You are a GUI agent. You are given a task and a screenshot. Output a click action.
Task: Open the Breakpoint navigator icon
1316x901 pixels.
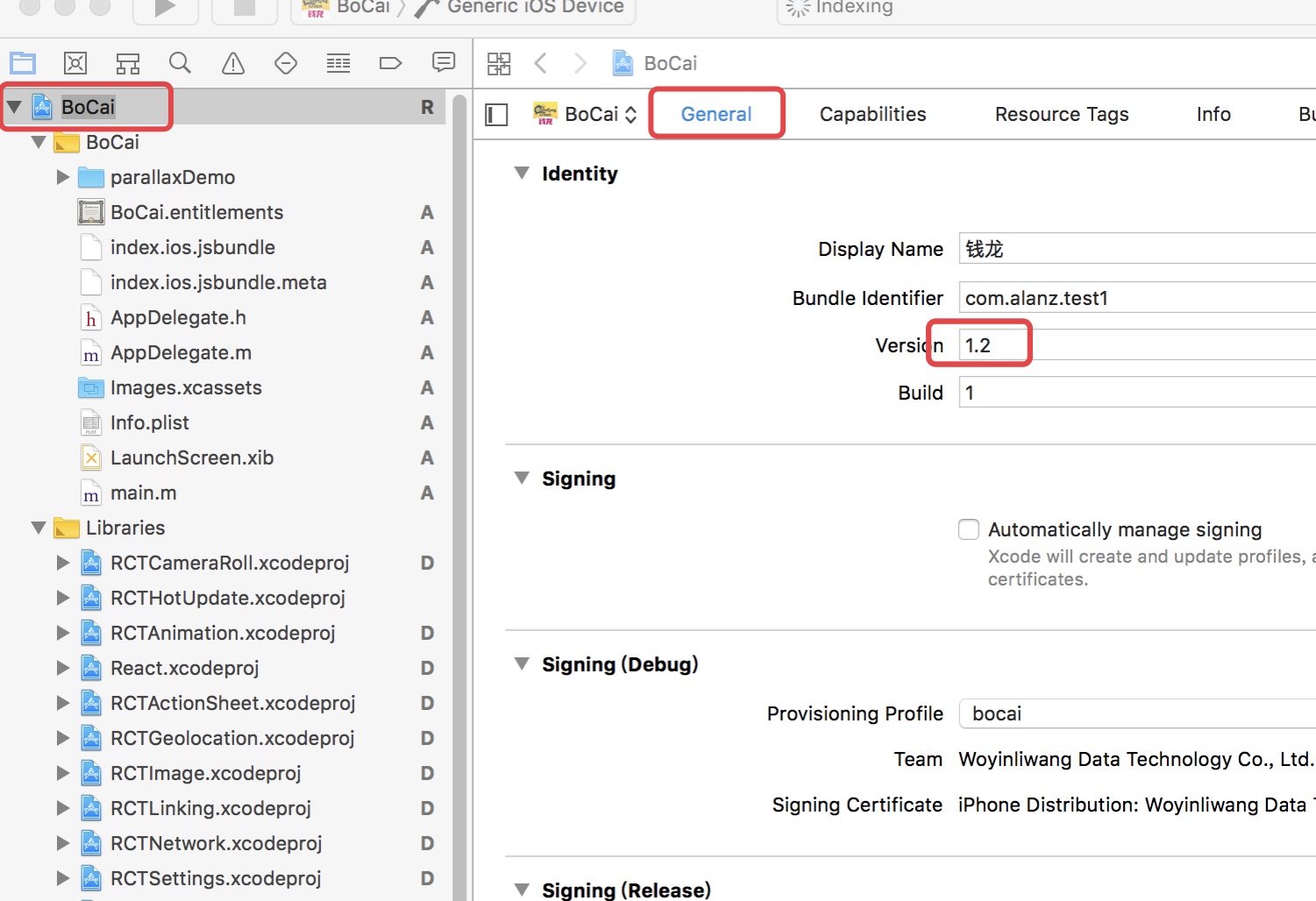390,63
